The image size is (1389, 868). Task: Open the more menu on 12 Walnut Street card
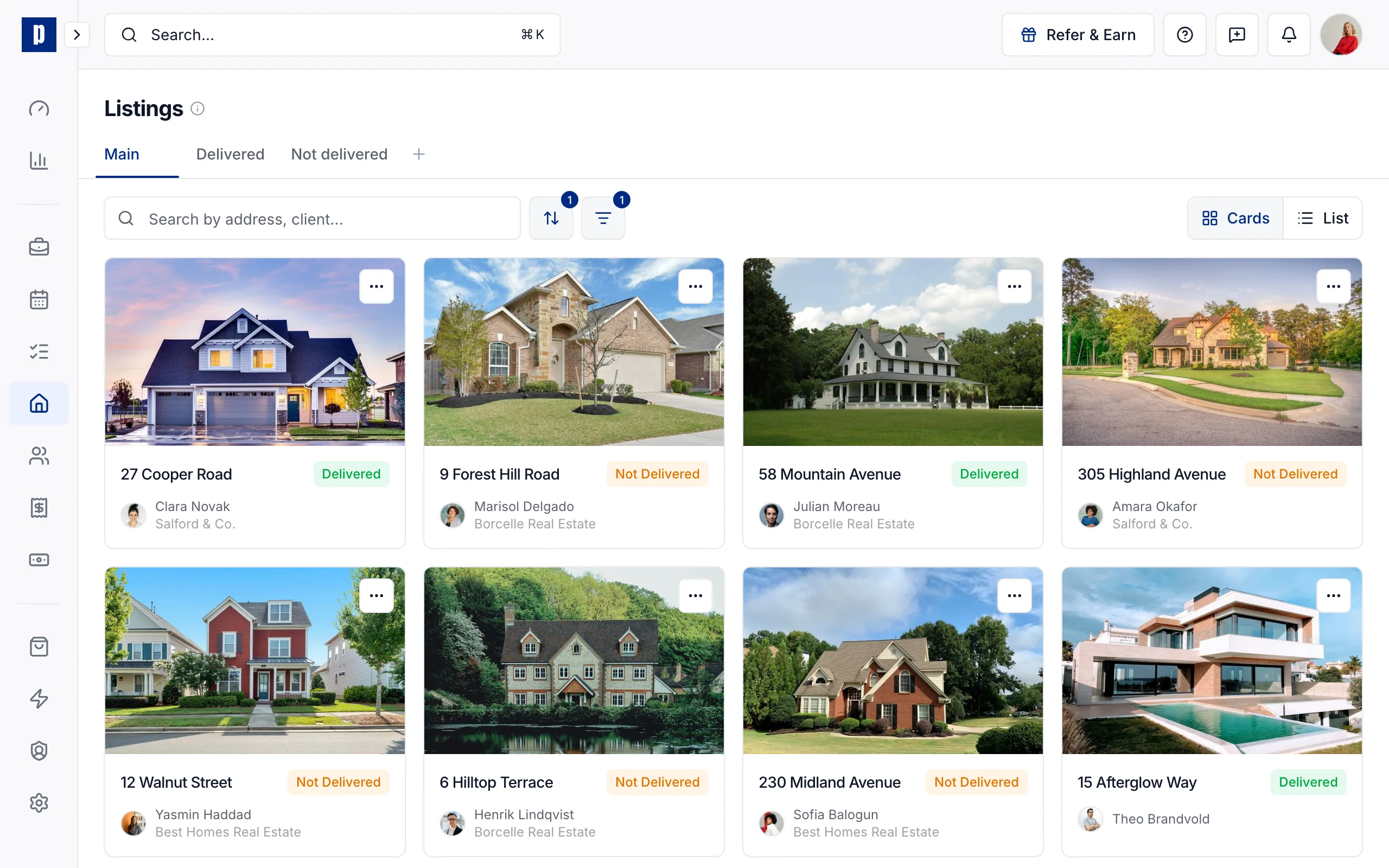coord(377,595)
